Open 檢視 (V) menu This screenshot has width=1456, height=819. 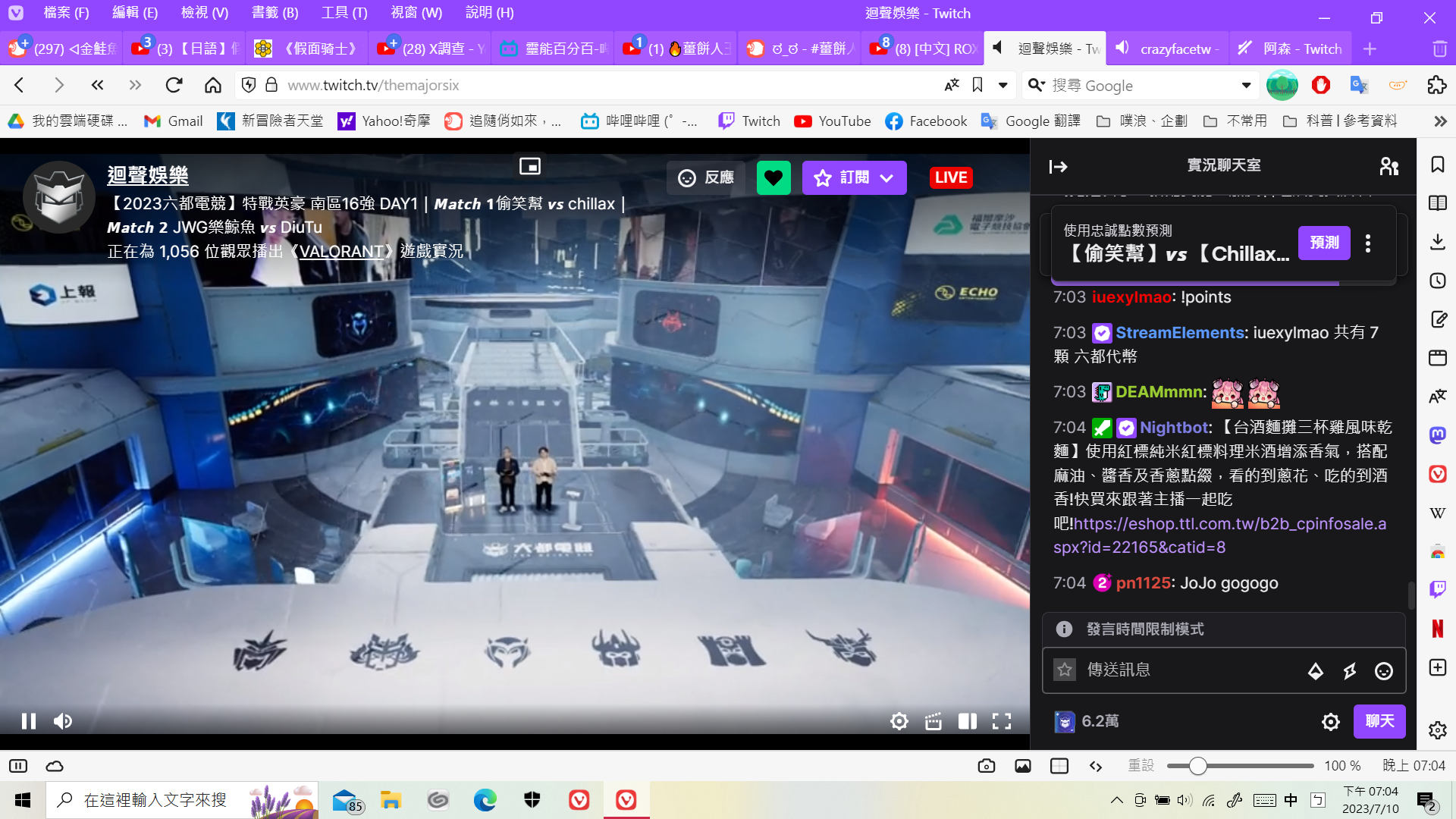coord(205,13)
